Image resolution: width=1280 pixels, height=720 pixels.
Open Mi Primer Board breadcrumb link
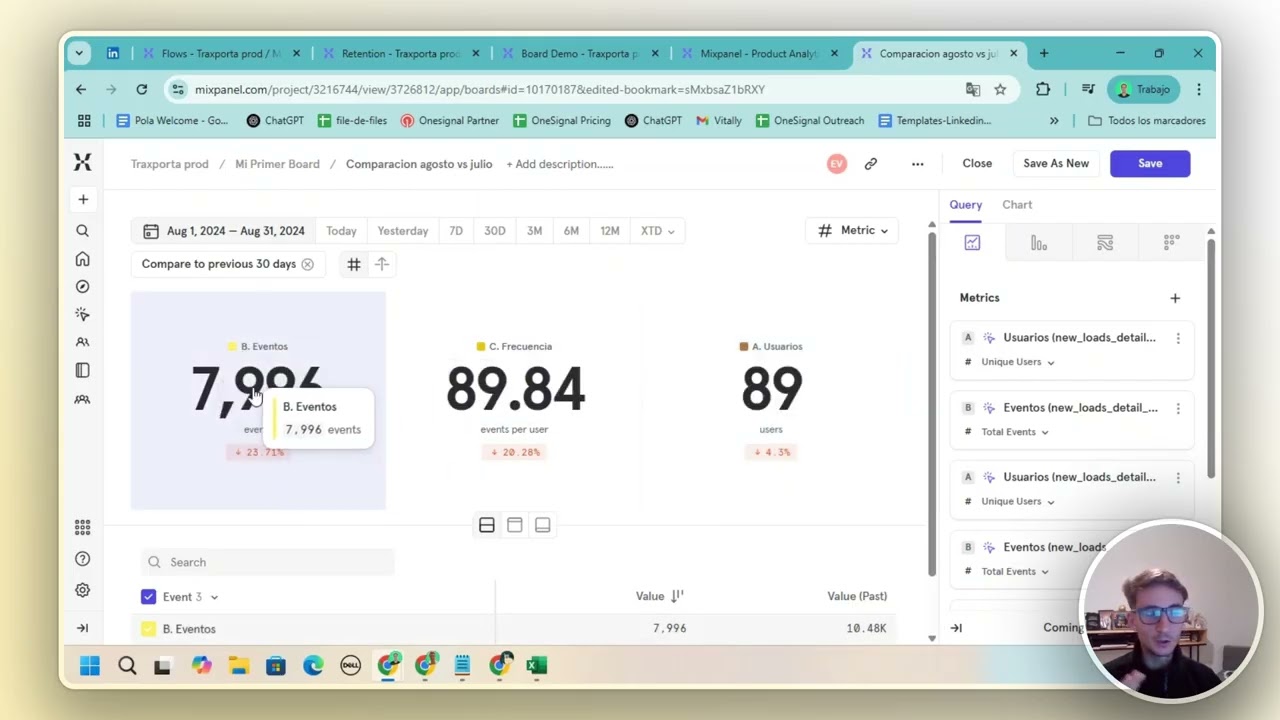[x=277, y=164]
